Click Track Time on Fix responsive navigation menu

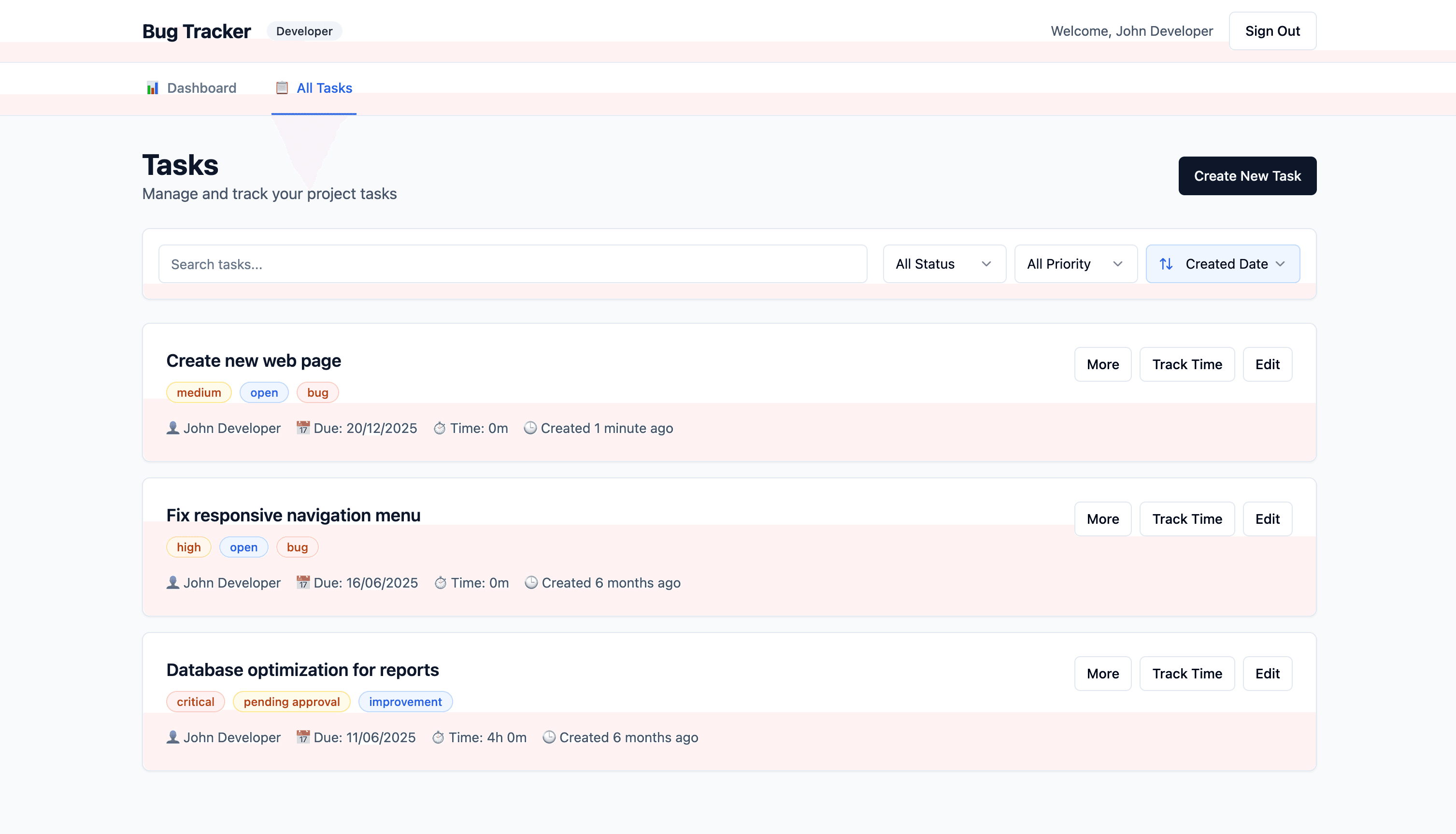tap(1186, 518)
